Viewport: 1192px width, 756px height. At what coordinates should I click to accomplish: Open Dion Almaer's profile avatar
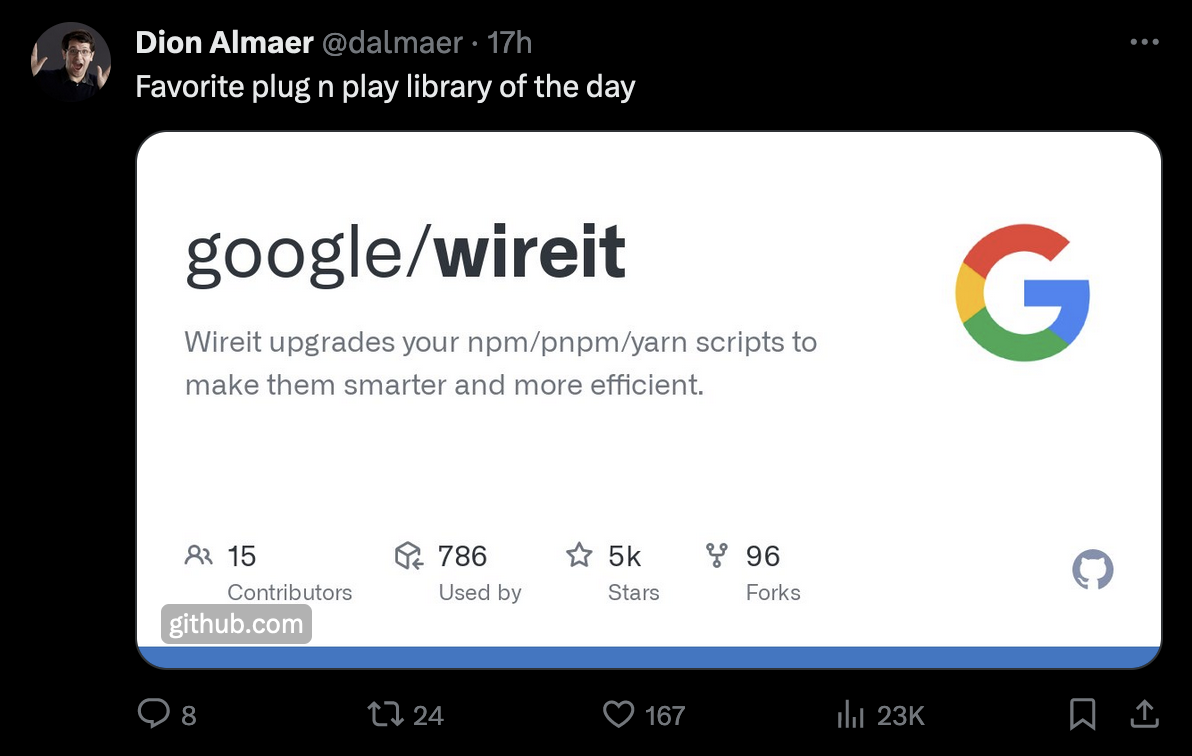pyautogui.click(x=71, y=62)
